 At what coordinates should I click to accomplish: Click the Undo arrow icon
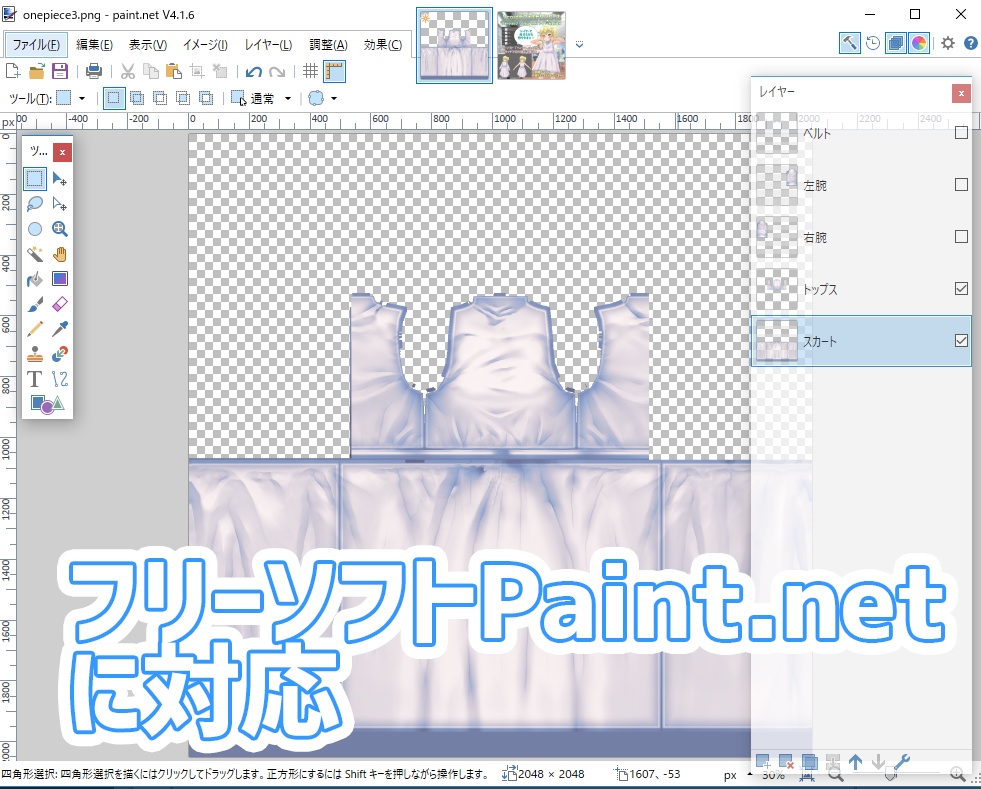[x=253, y=71]
